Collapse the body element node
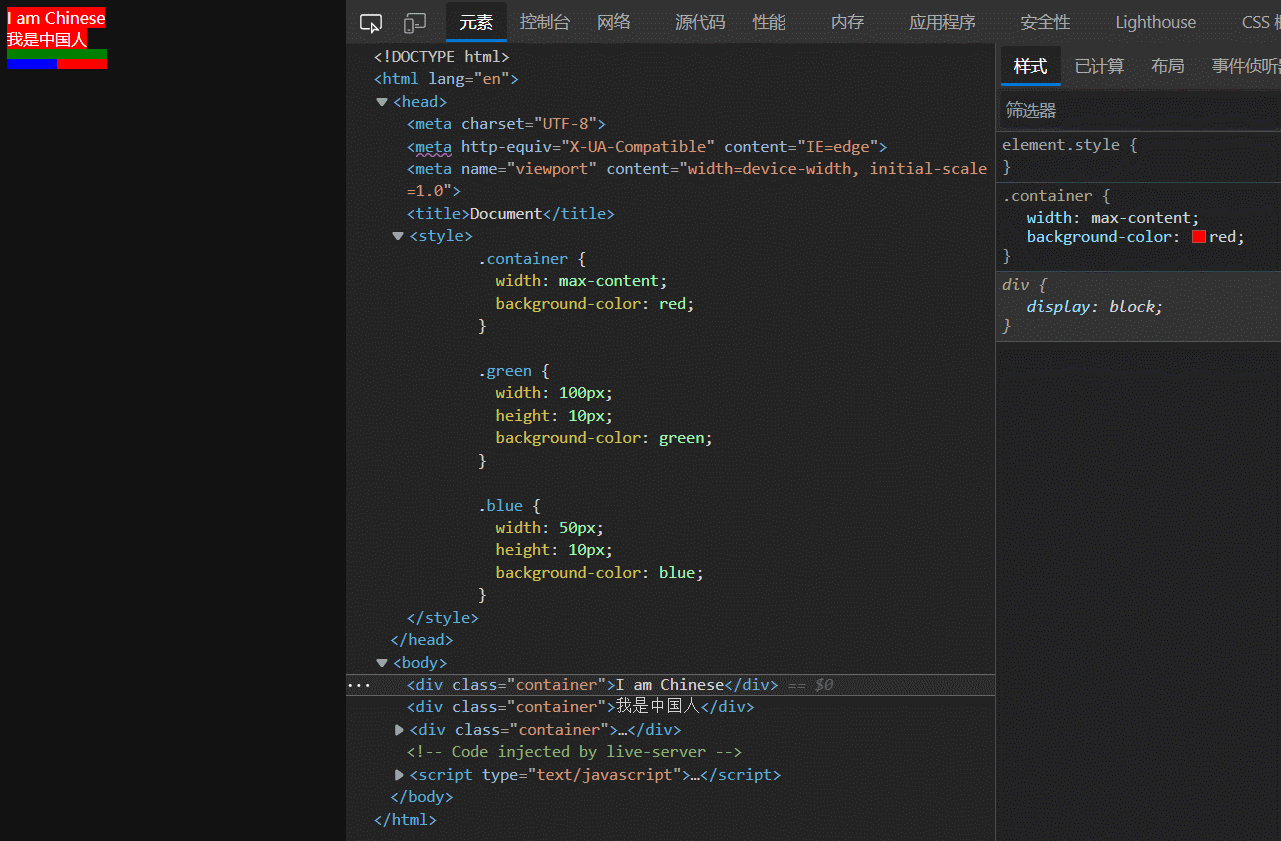 [382, 663]
